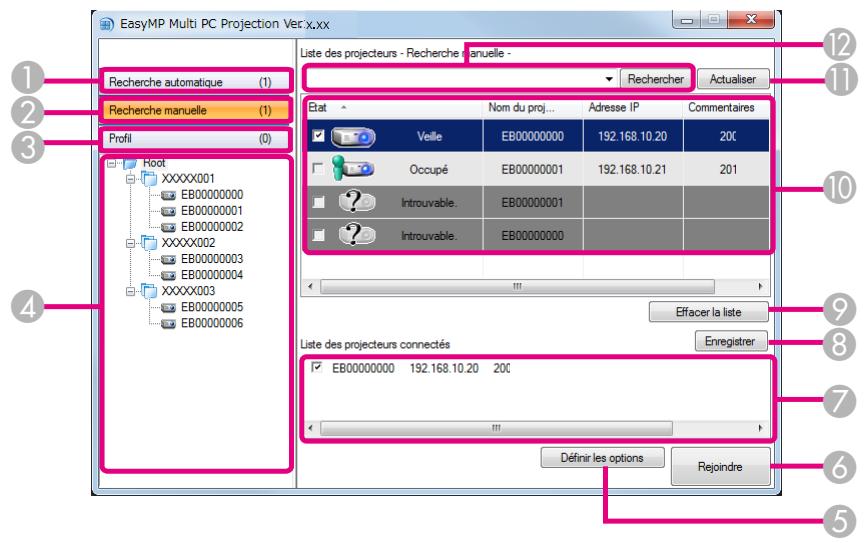
Task: Click the connected list horizontal scrollbar thumb
Action: click(496, 428)
